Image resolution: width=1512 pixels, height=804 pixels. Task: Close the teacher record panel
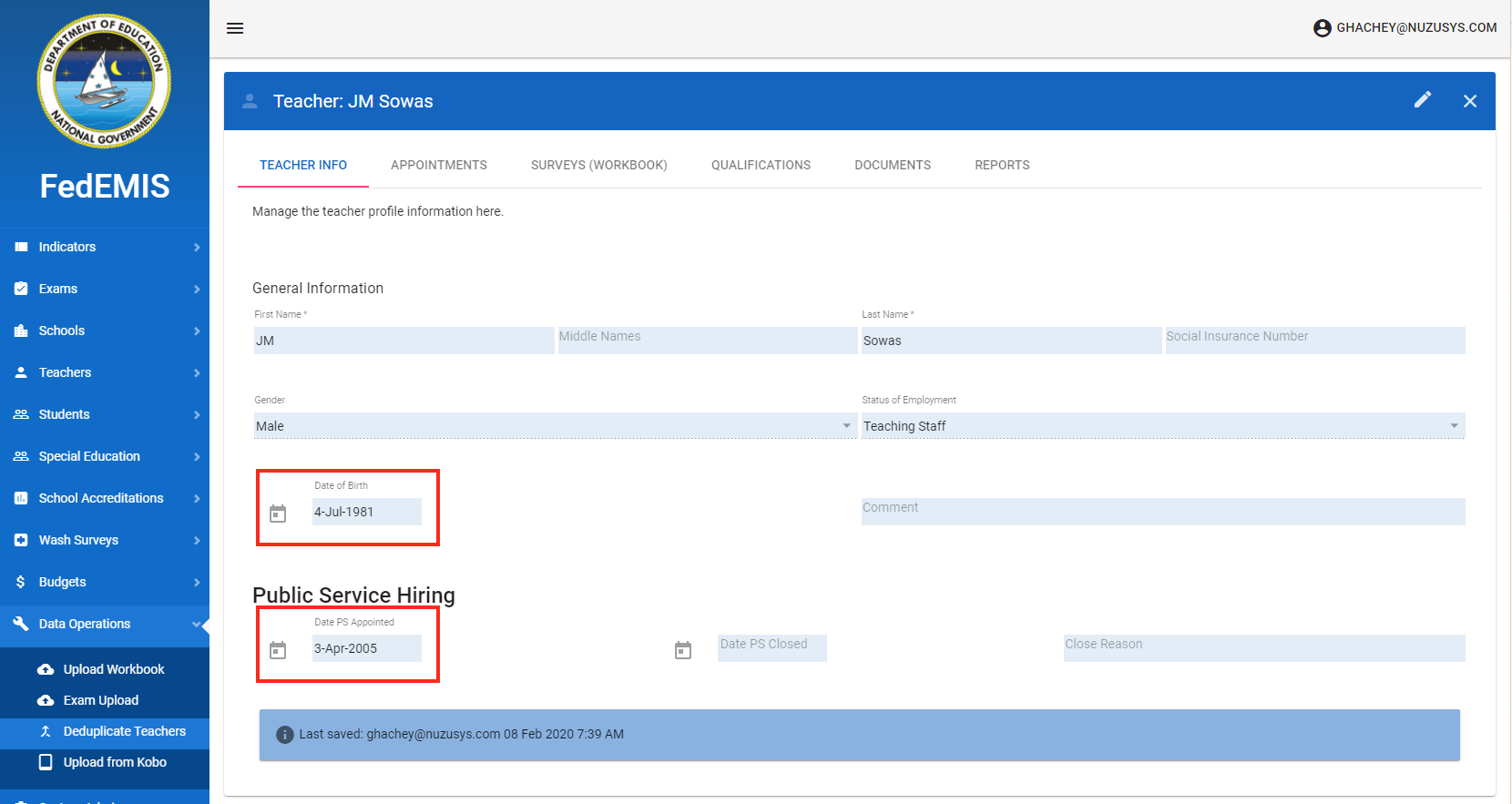(x=1469, y=101)
